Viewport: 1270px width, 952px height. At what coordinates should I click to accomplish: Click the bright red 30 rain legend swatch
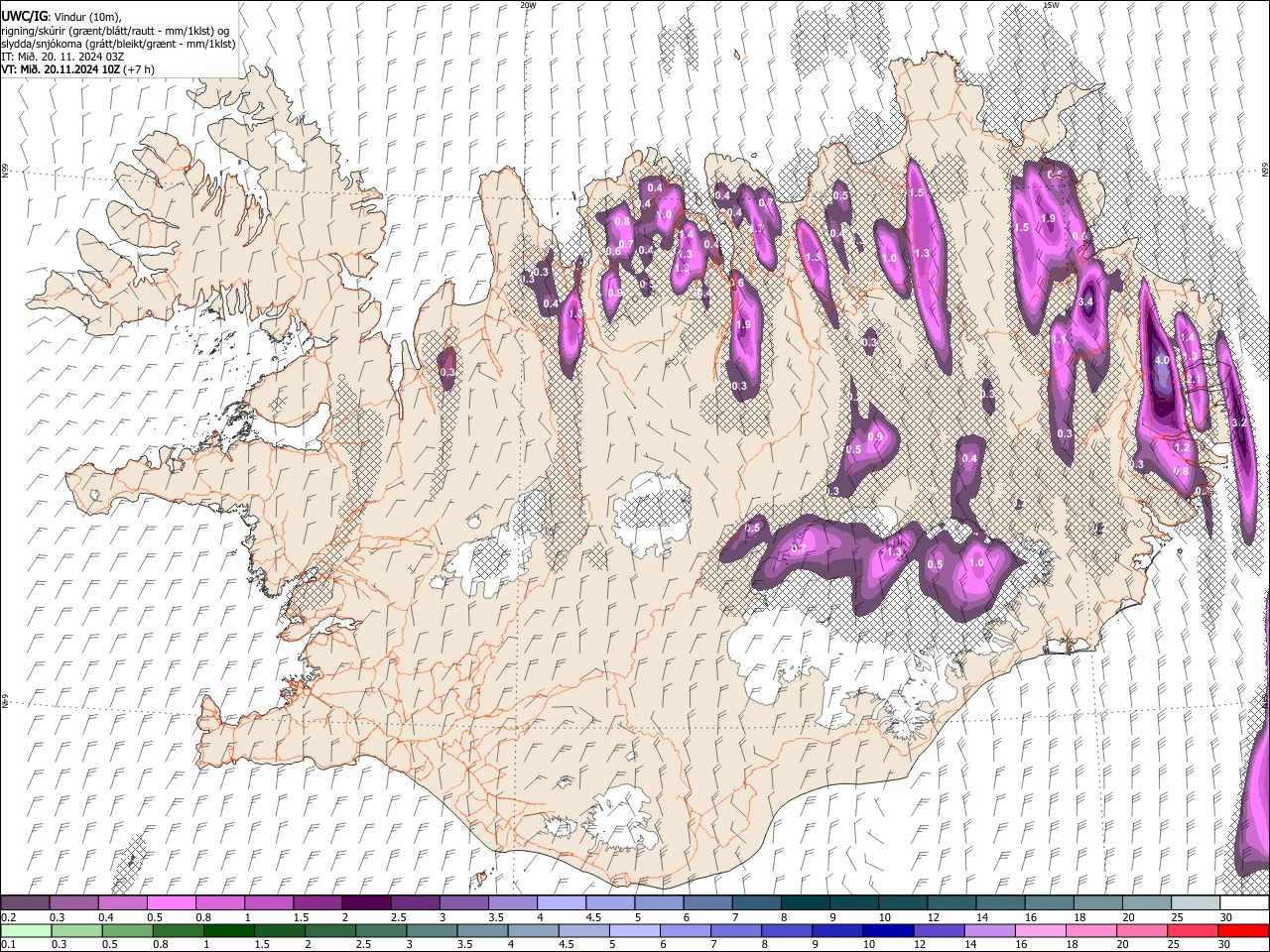(1243, 930)
